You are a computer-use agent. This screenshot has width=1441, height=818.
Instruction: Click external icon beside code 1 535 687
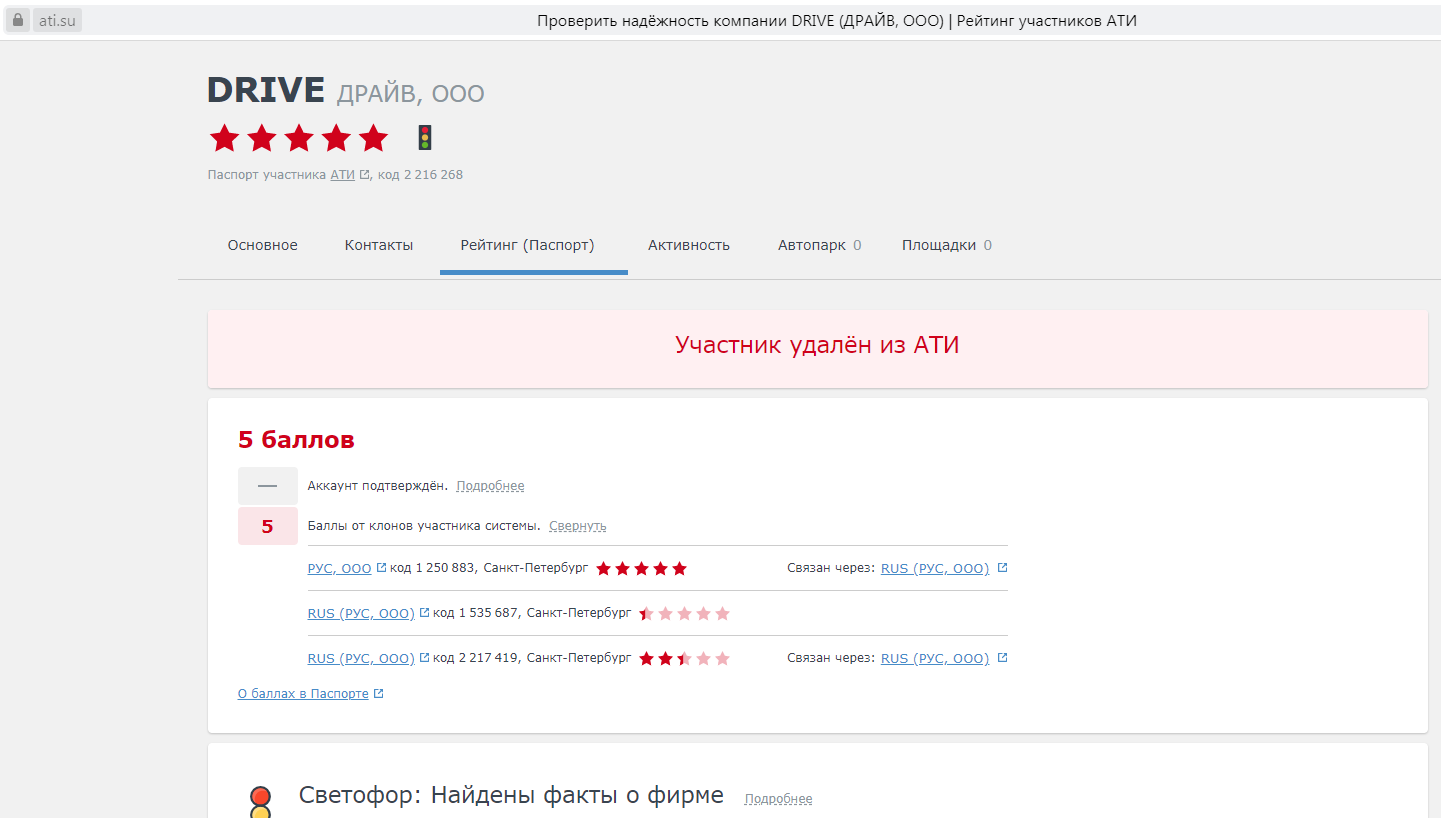coord(424,613)
